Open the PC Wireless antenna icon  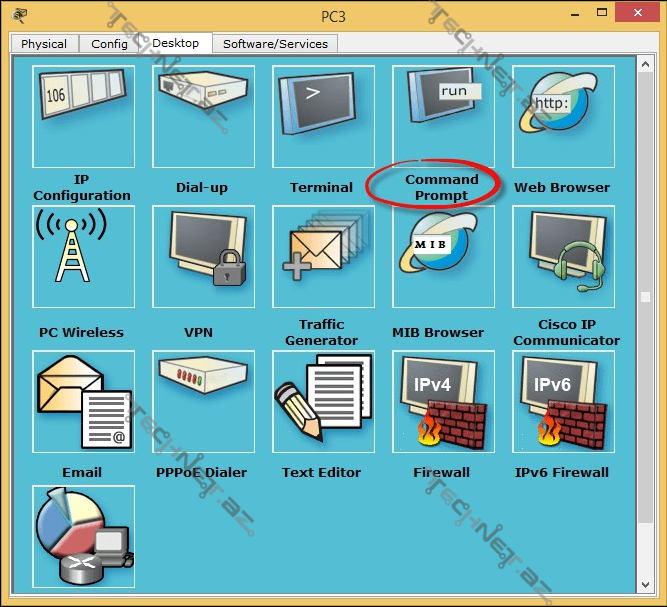(82, 256)
